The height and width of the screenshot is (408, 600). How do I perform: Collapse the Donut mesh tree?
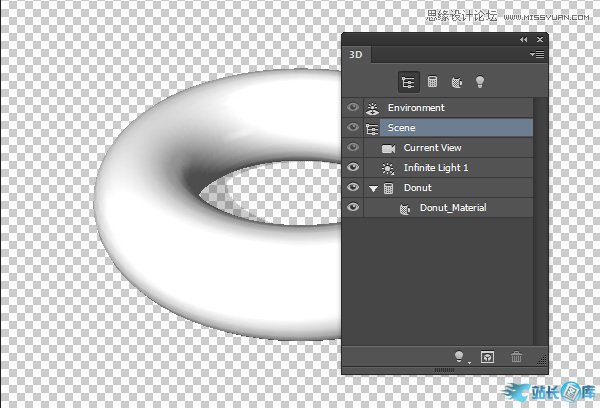(373, 188)
